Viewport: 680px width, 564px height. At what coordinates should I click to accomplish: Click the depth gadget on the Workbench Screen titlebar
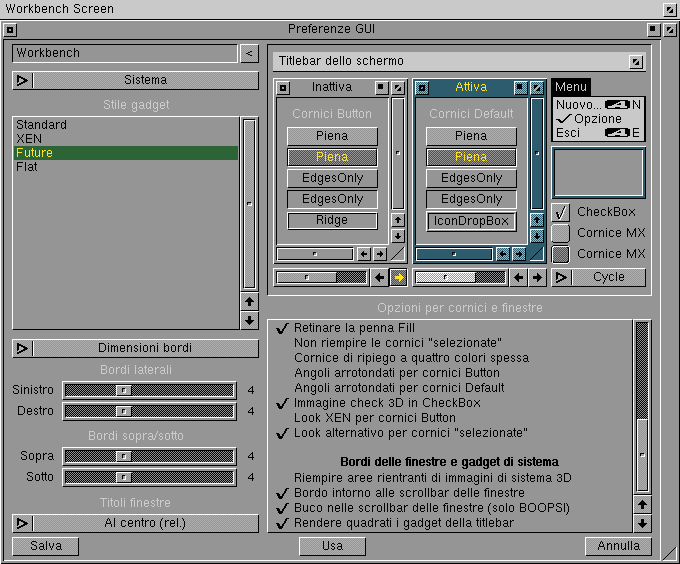pos(669,9)
